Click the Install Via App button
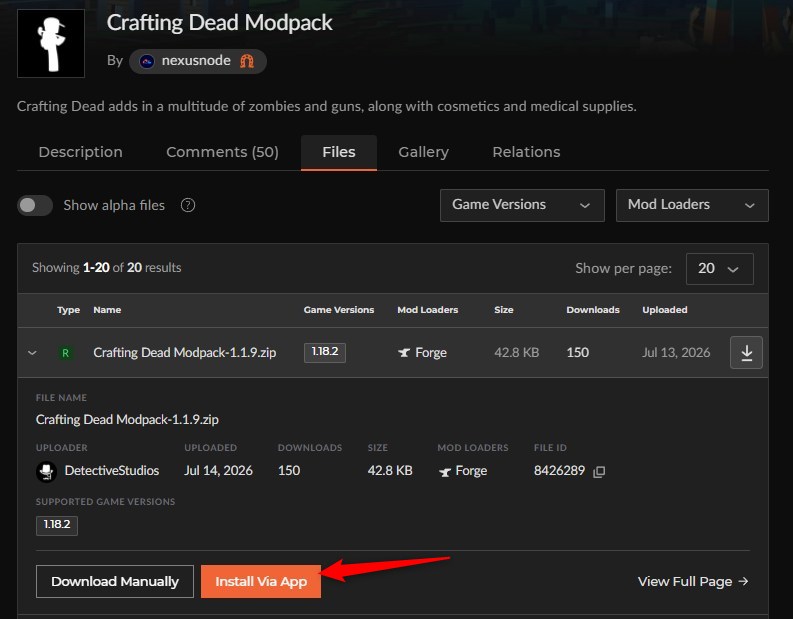The width and height of the screenshot is (793, 619). coord(261,582)
